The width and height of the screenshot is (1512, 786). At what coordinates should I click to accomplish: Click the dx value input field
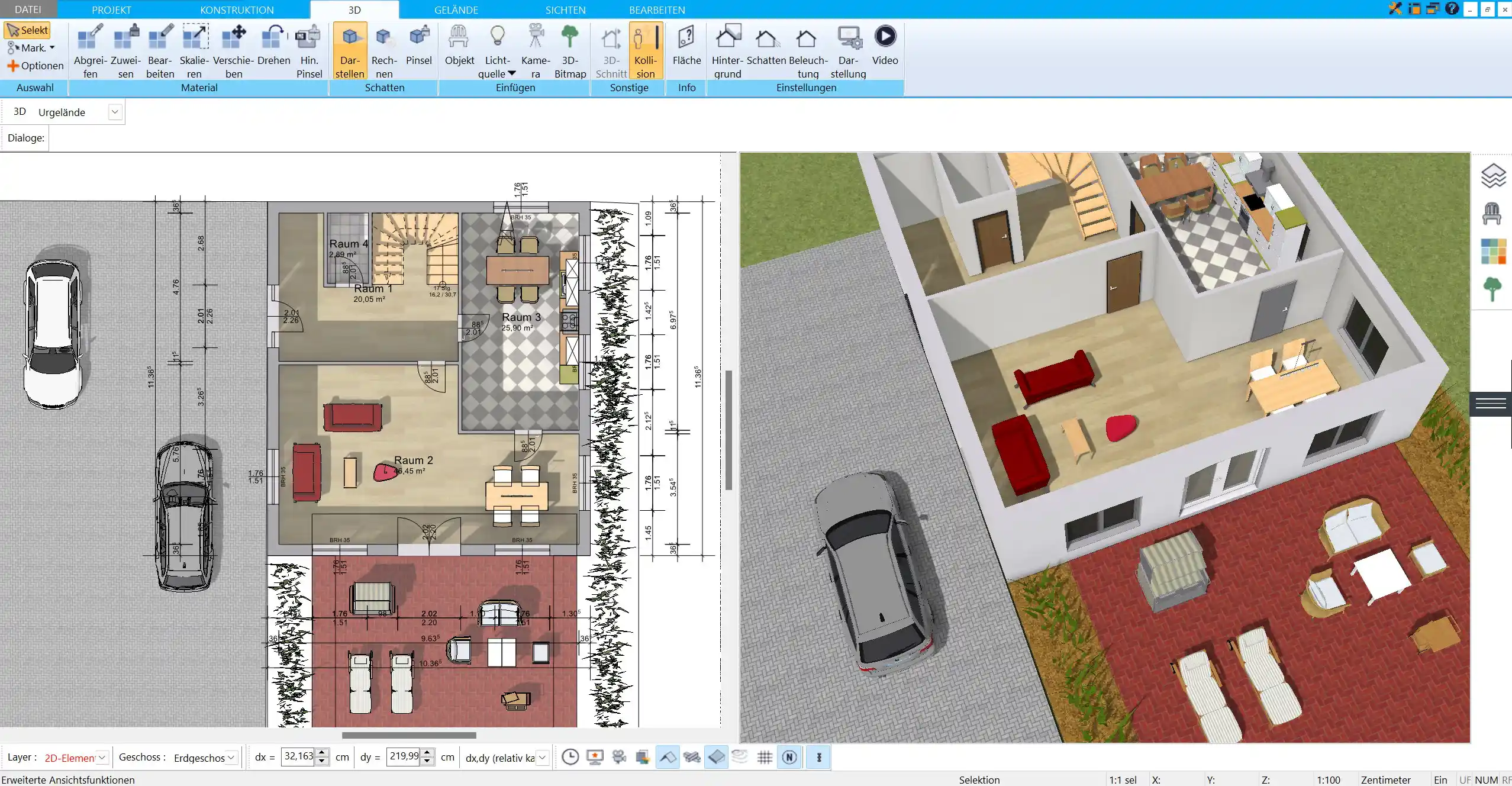[x=298, y=756]
